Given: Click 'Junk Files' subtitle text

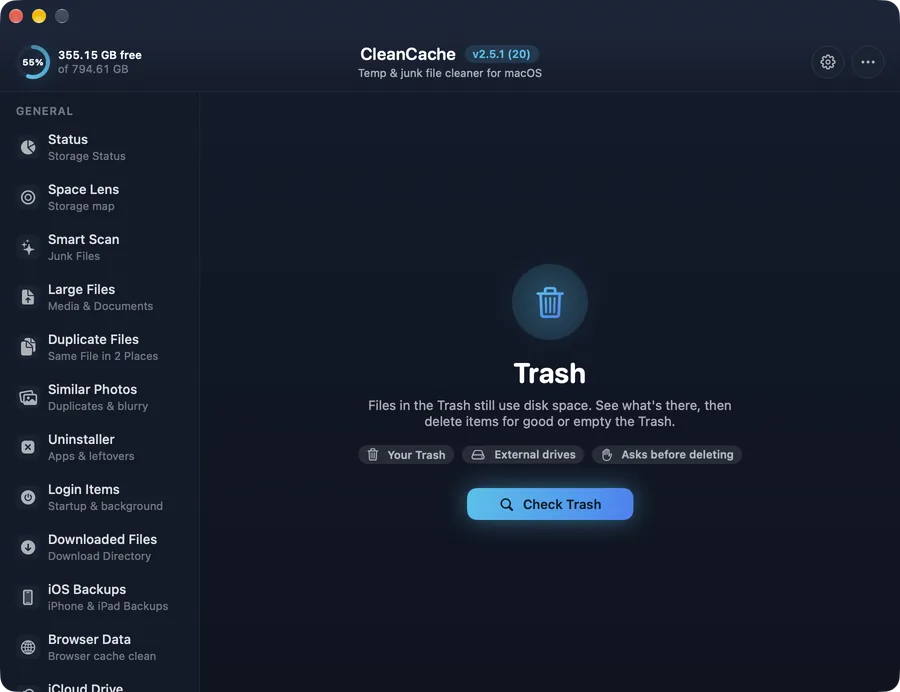Looking at the screenshot, I should point(73,256).
